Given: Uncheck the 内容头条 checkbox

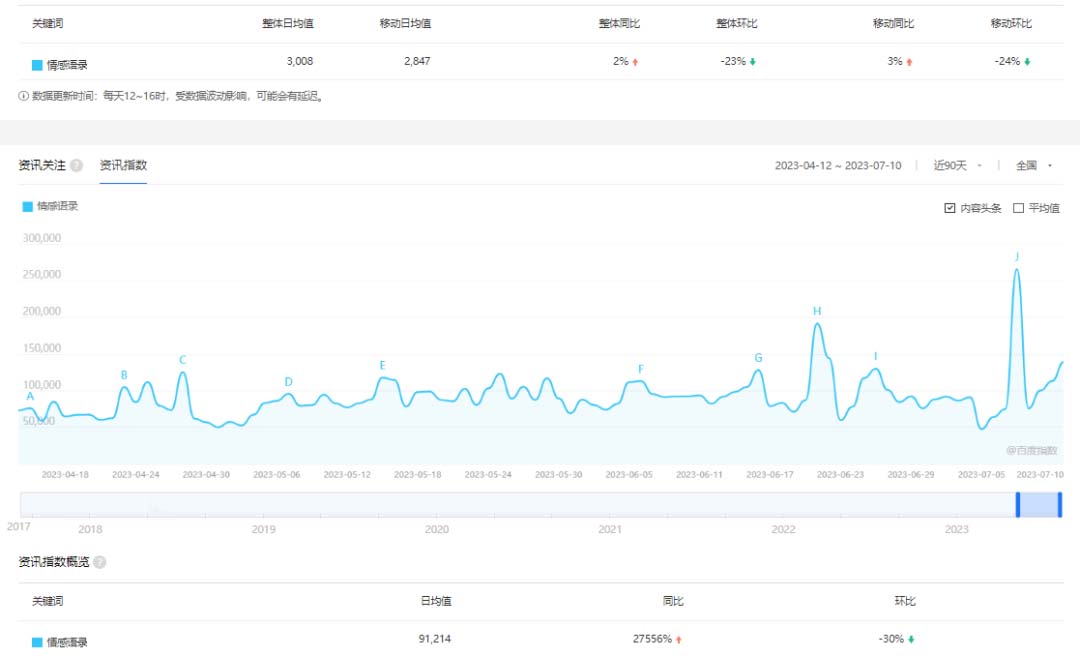Looking at the screenshot, I should (948, 208).
